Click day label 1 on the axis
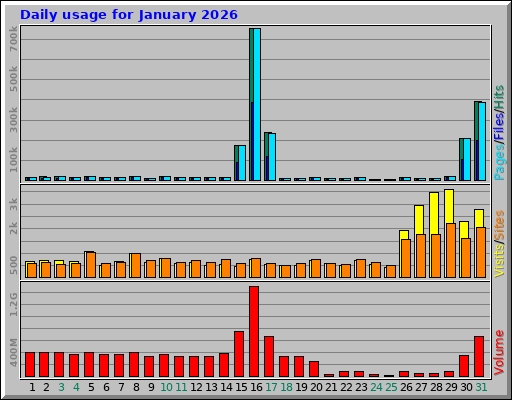 click(32, 387)
